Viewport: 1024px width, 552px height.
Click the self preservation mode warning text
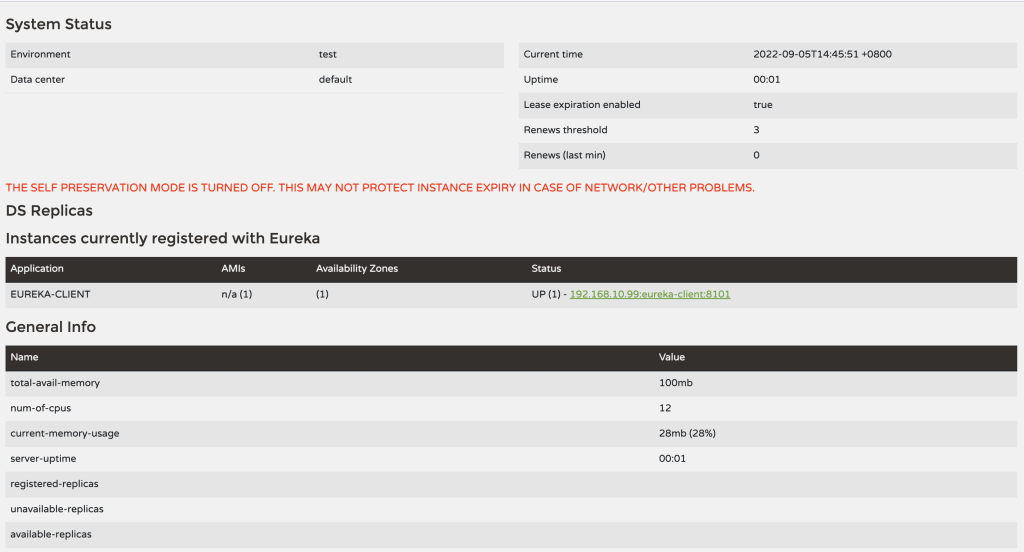(x=380, y=187)
